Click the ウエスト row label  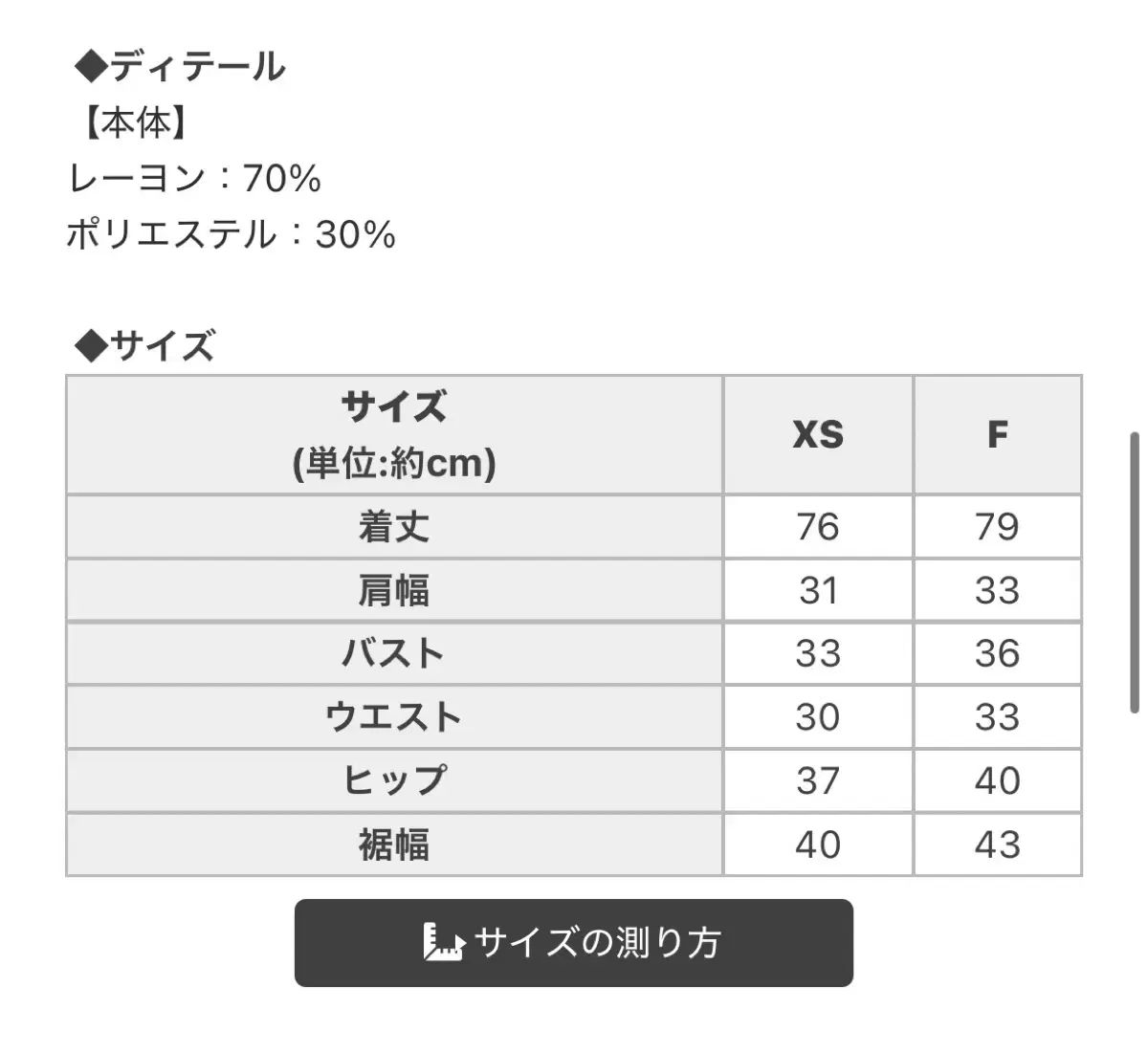[x=394, y=716]
